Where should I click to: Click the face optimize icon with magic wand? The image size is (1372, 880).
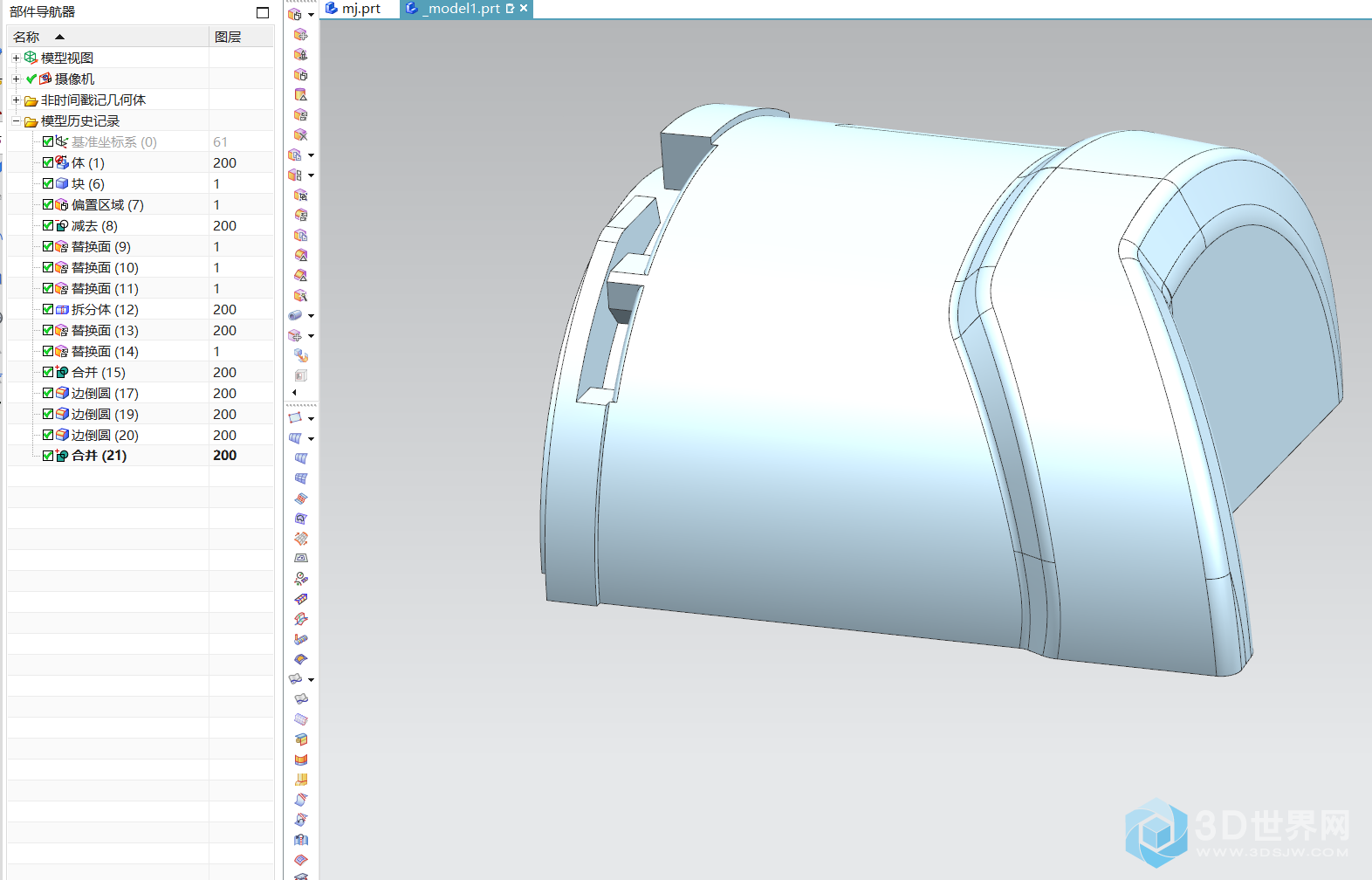300,295
